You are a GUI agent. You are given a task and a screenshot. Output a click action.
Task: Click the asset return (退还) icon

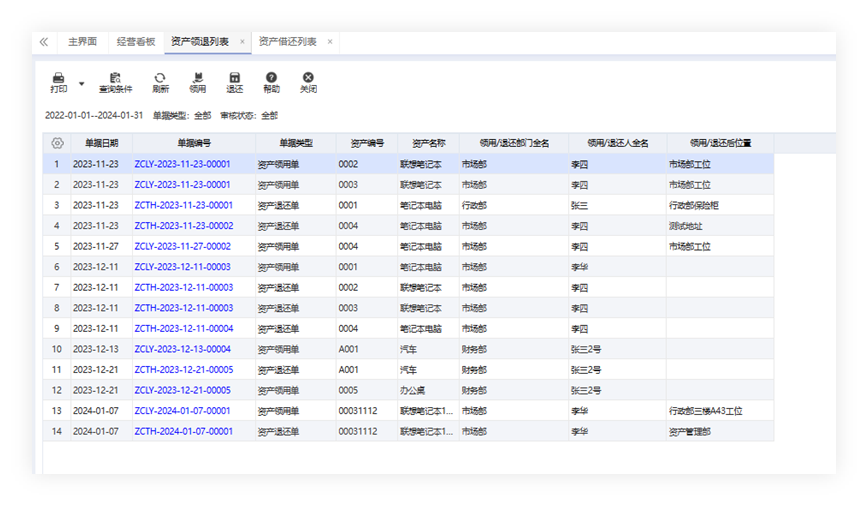[234, 78]
